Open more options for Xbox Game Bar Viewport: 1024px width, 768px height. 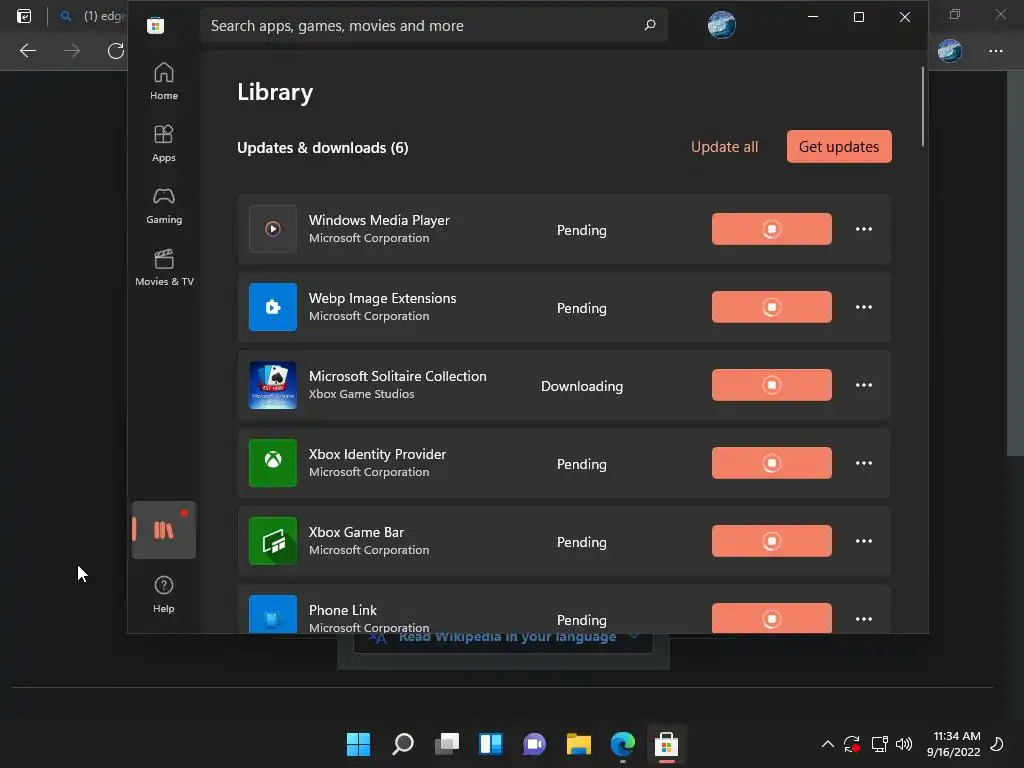[x=863, y=541]
